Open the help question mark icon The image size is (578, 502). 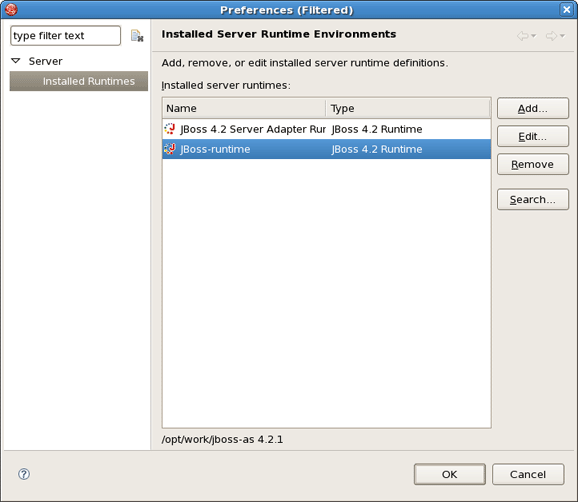24,474
